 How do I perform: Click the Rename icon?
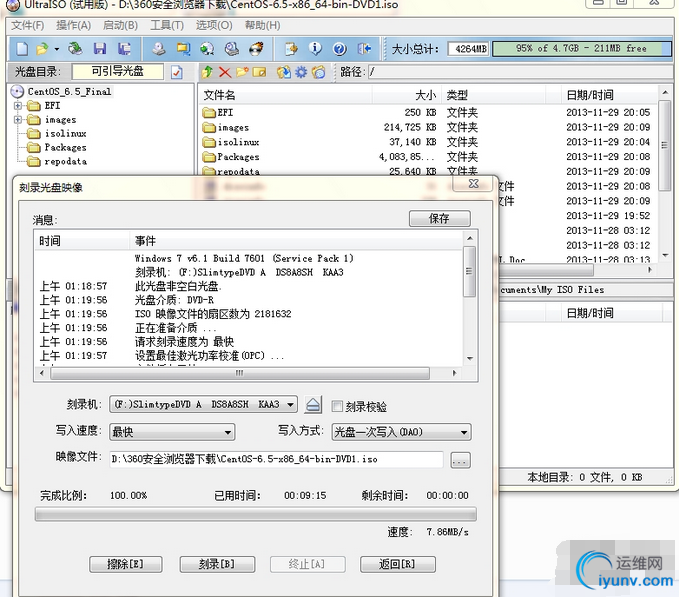coord(259,72)
